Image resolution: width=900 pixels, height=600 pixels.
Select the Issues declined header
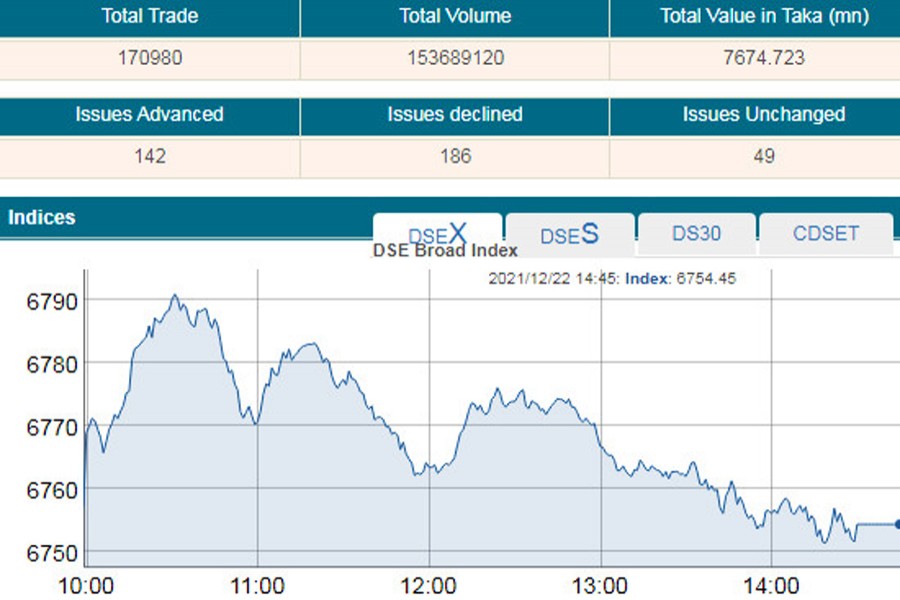point(455,114)
